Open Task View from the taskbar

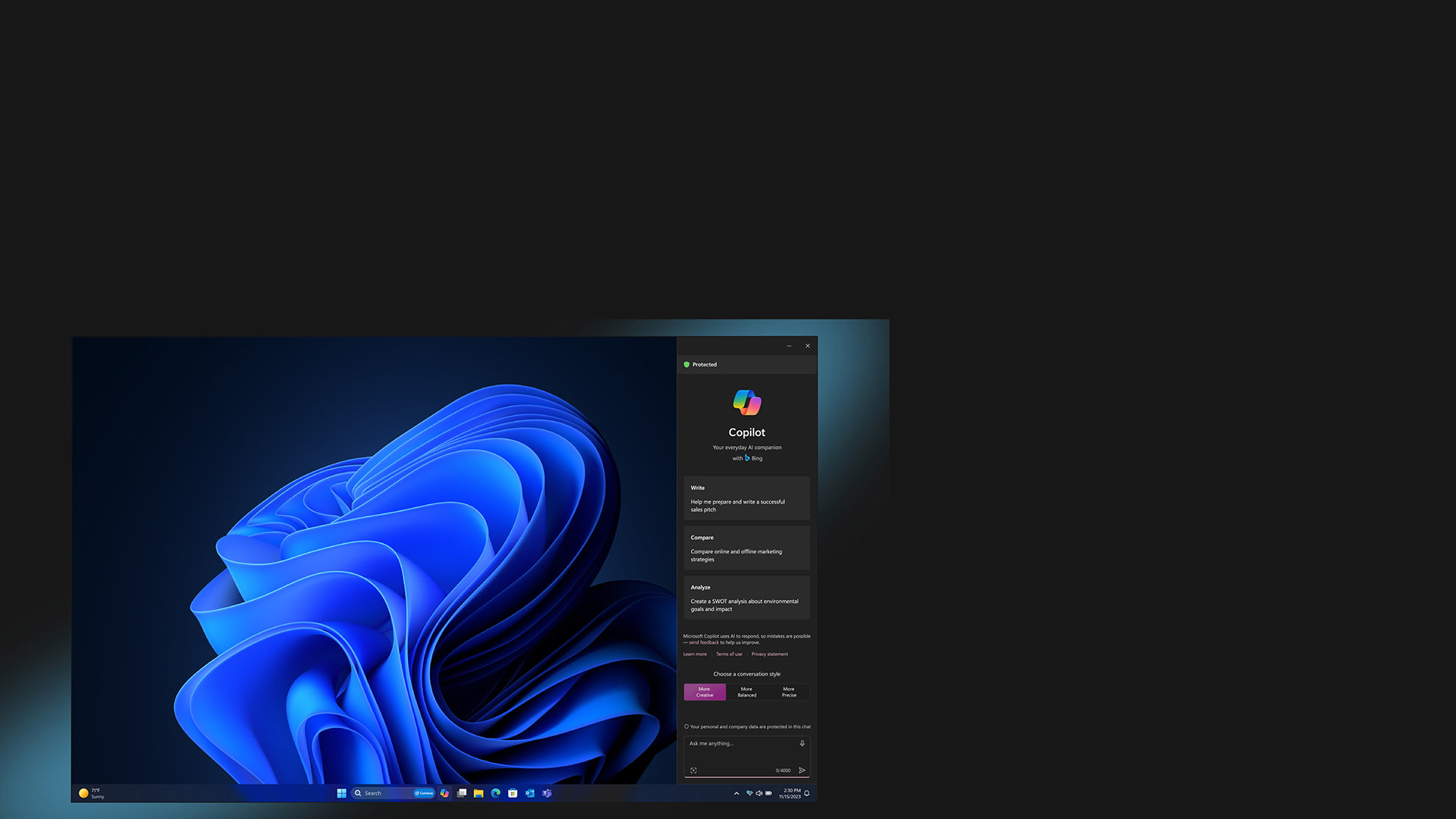[461, 793]
